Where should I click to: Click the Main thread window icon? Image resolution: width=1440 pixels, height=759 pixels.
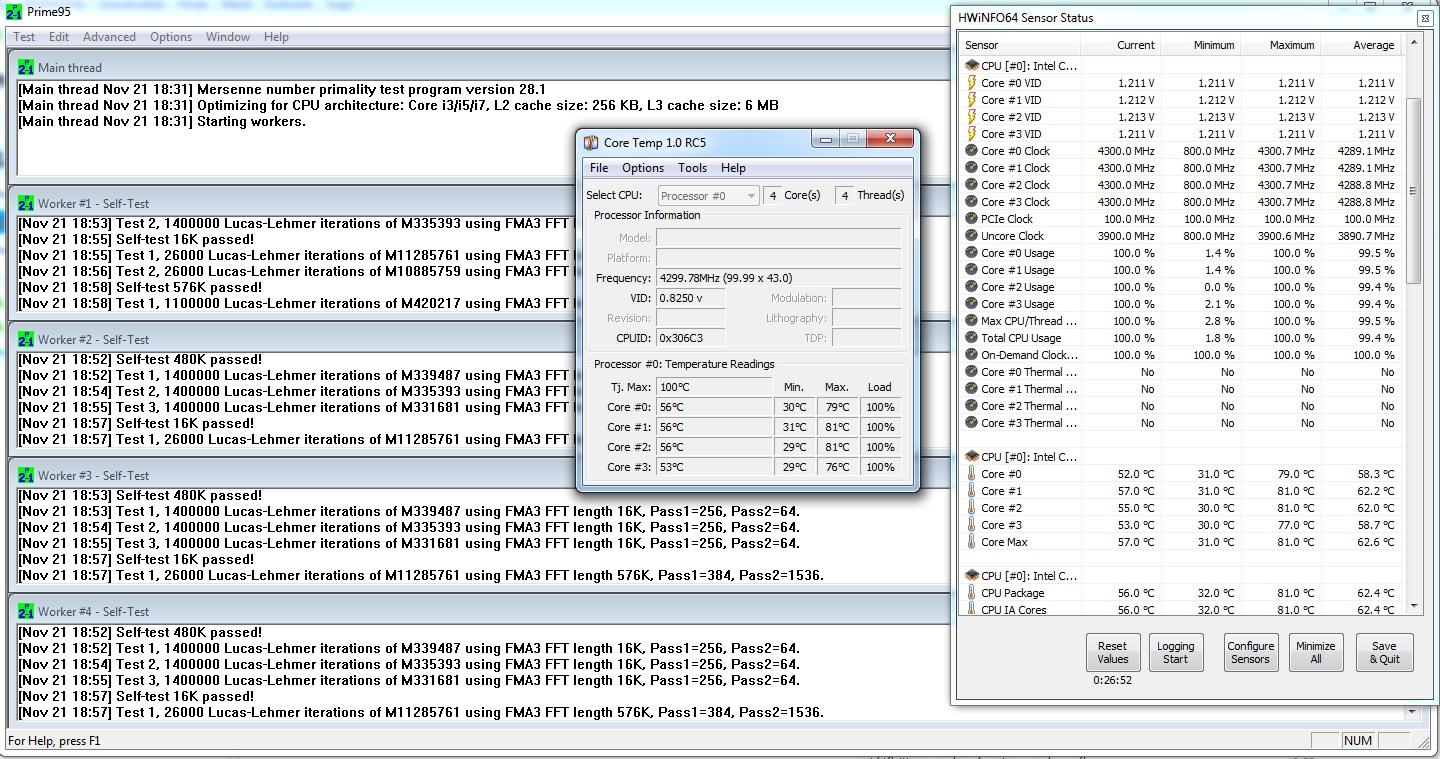click(26, 67)
